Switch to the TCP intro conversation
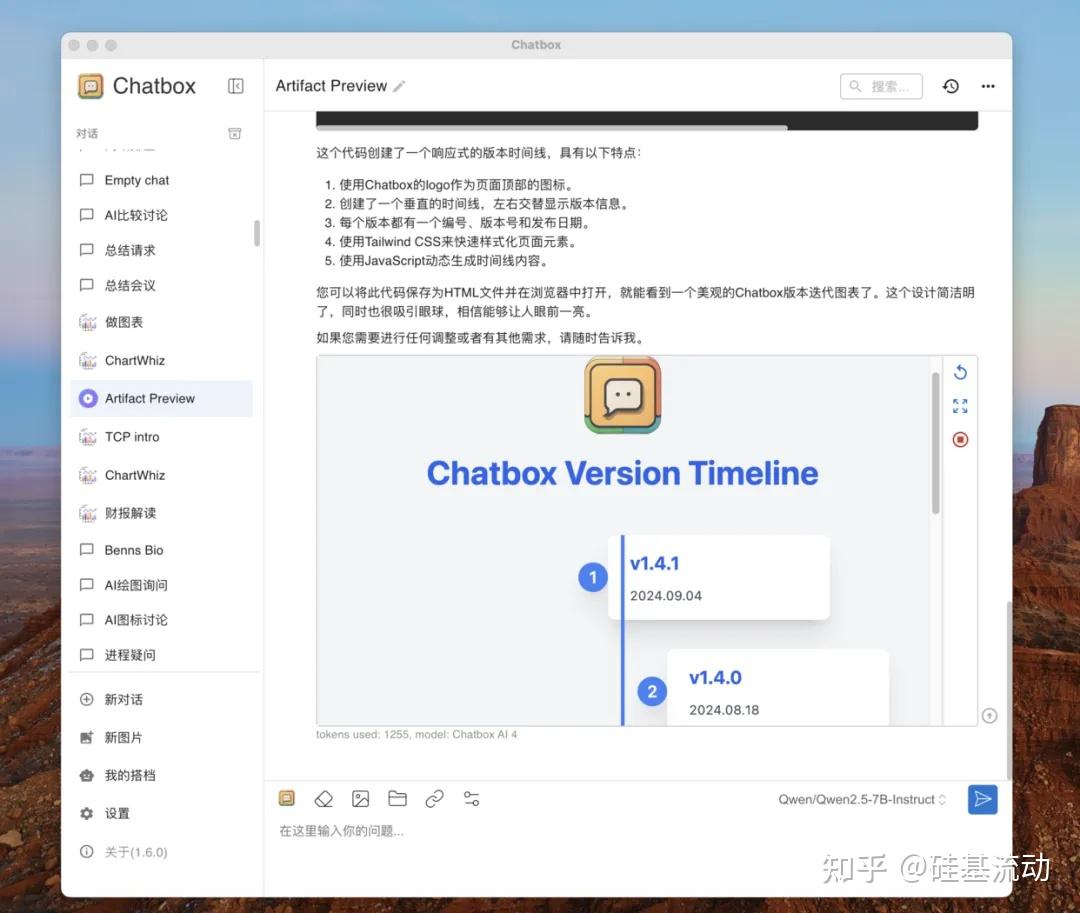 click(x=131, y=437)
